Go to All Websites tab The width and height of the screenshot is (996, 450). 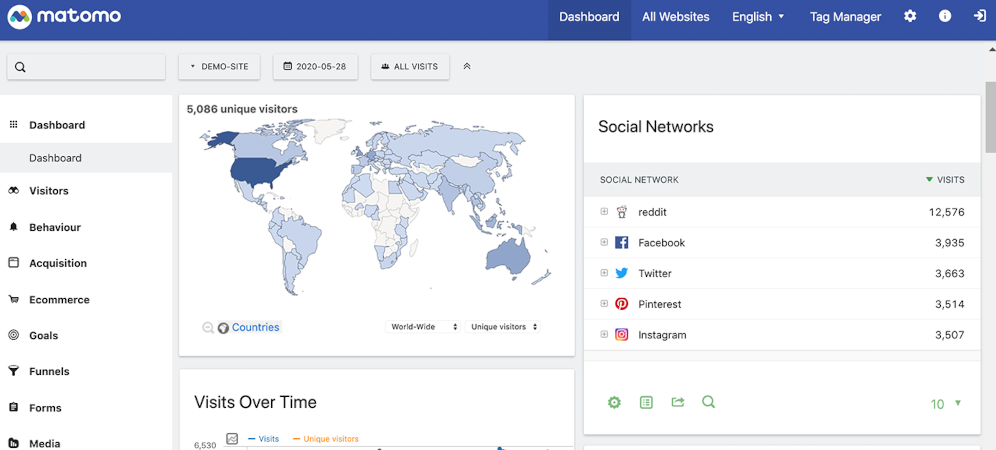click(x=675, y=17)
